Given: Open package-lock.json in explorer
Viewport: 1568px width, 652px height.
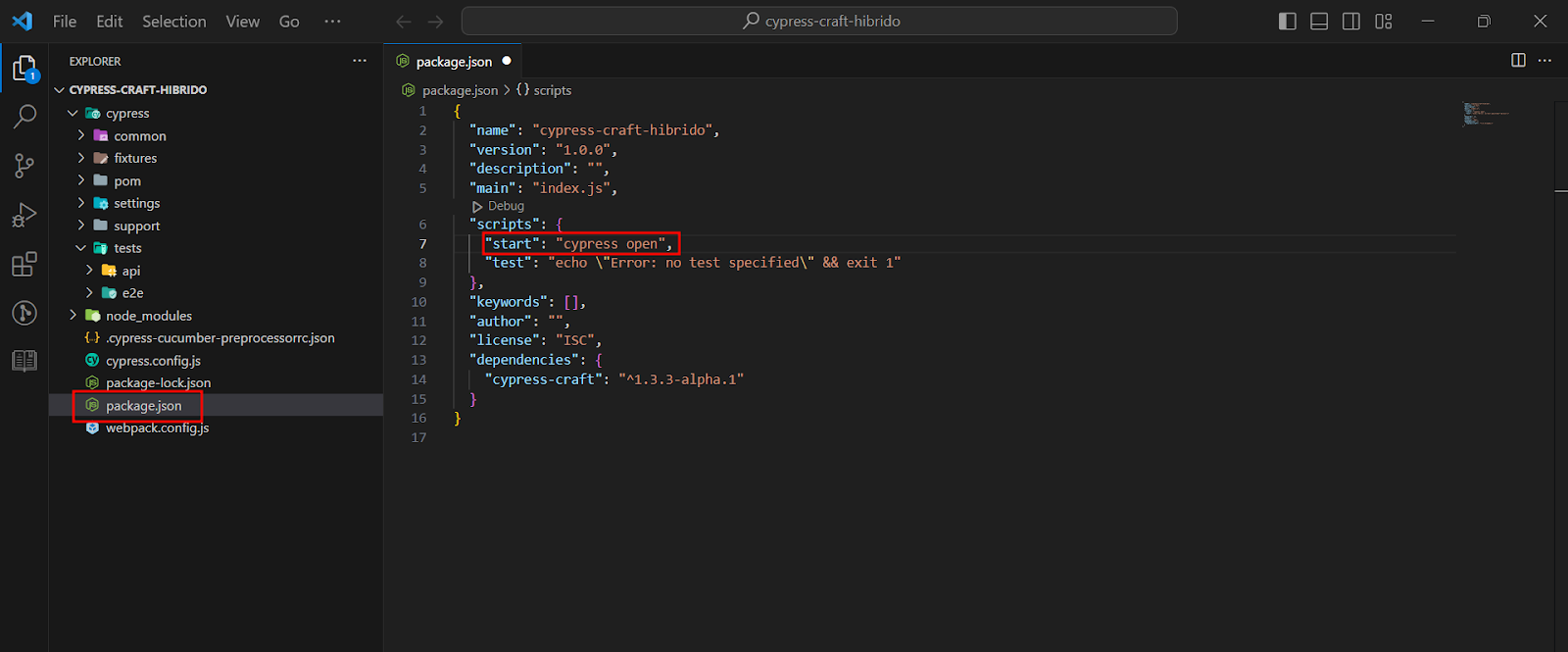Looking at the screenshot, I should pos(158,382).
